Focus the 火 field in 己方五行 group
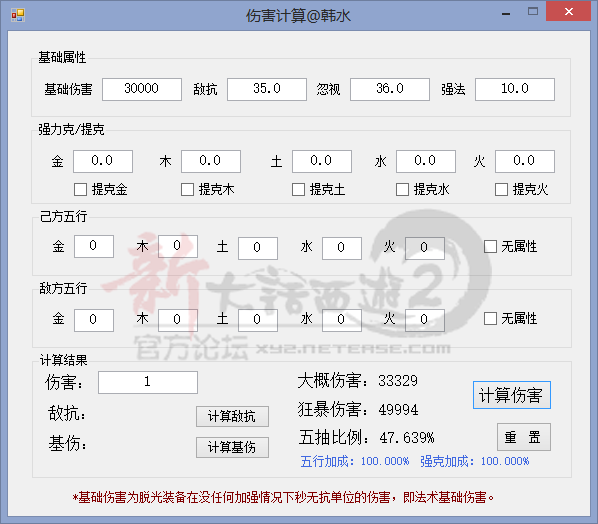 pyautogui.click(x=425, y=248)
